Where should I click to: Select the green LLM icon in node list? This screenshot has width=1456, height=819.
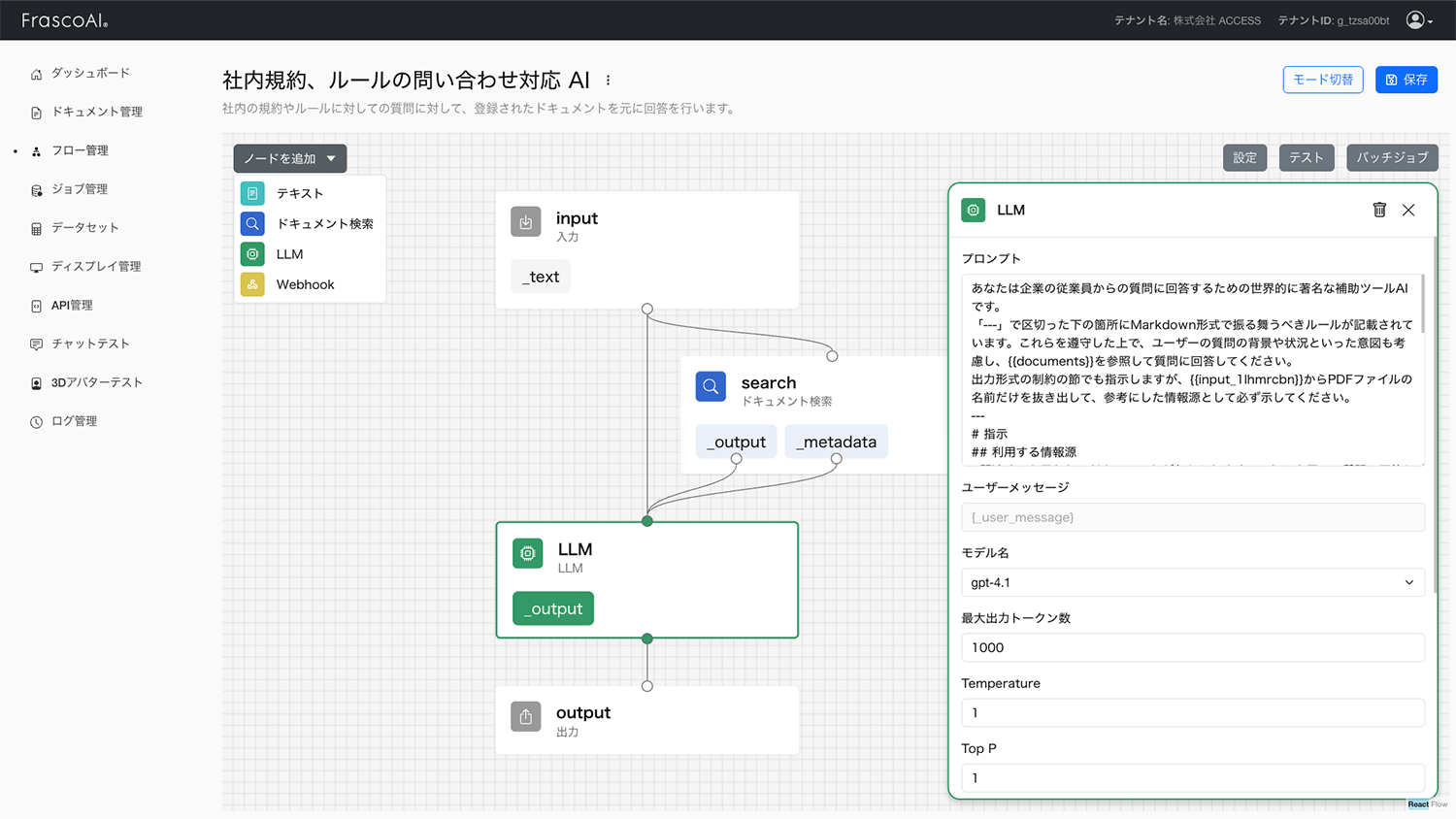(x=252, y=254)
